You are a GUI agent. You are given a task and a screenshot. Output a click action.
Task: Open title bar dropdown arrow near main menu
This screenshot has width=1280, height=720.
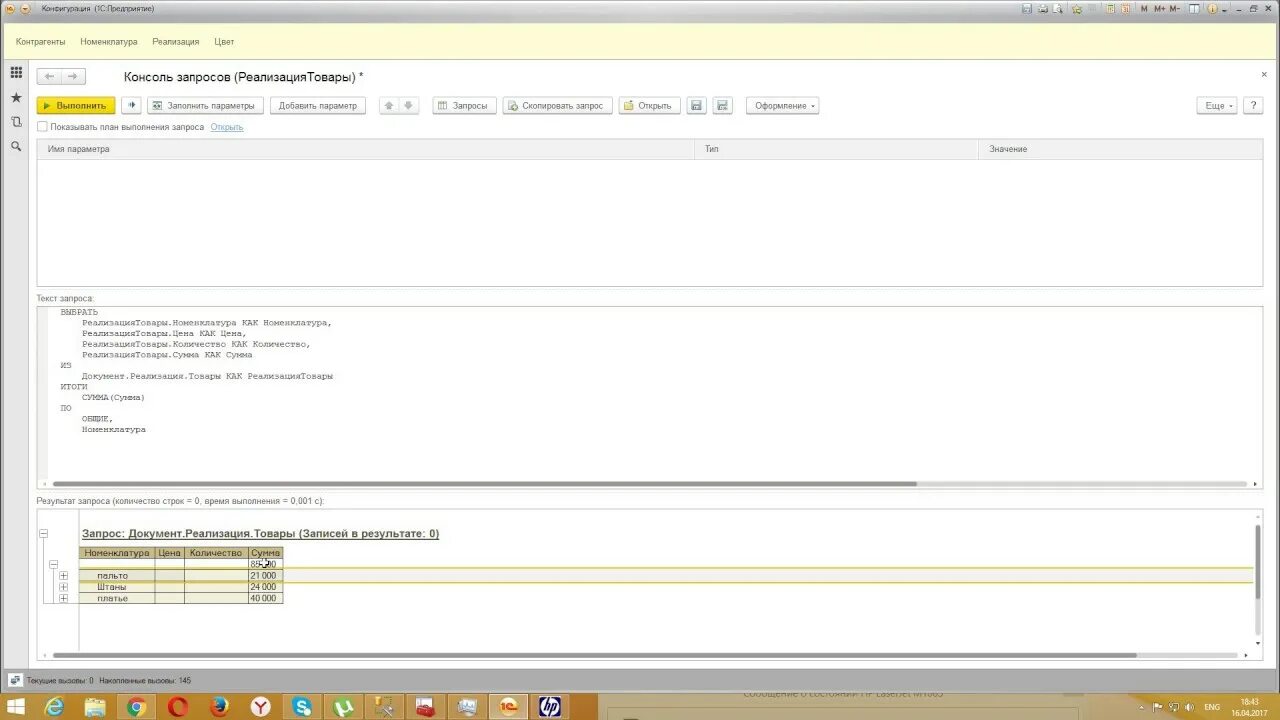pos(25,8)
